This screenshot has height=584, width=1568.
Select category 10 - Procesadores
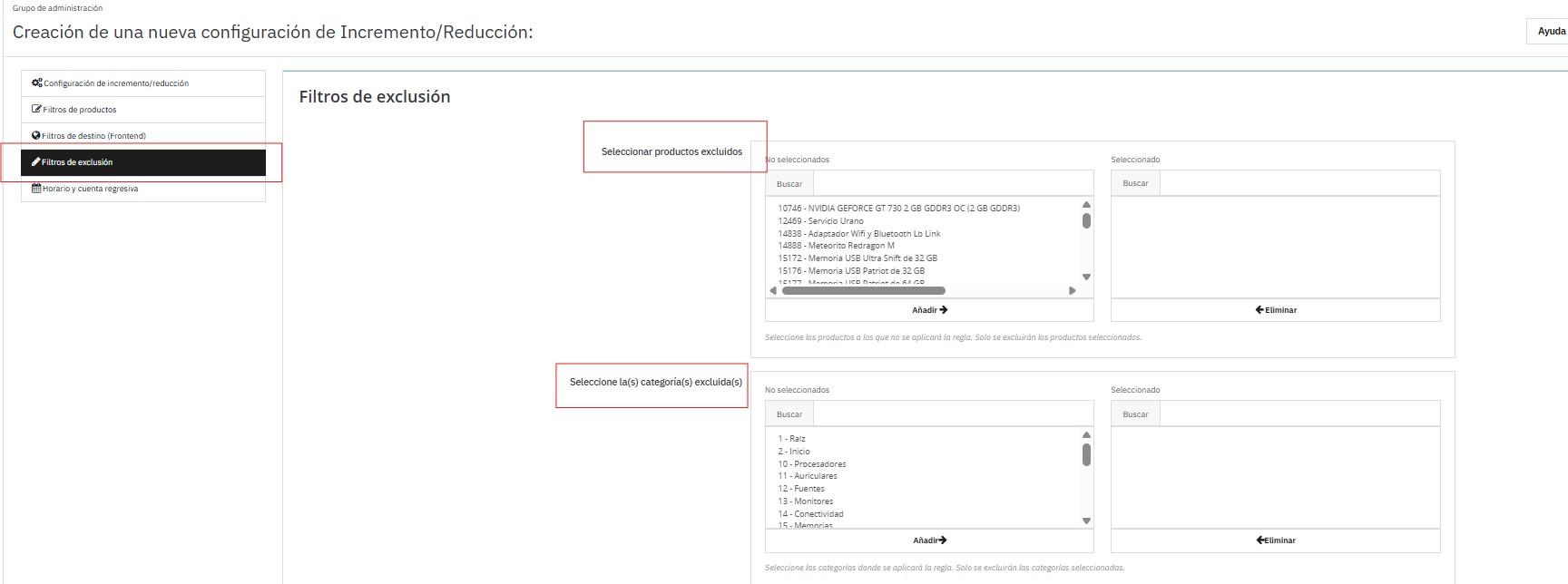pyautogui.click(x=811, y=464)
